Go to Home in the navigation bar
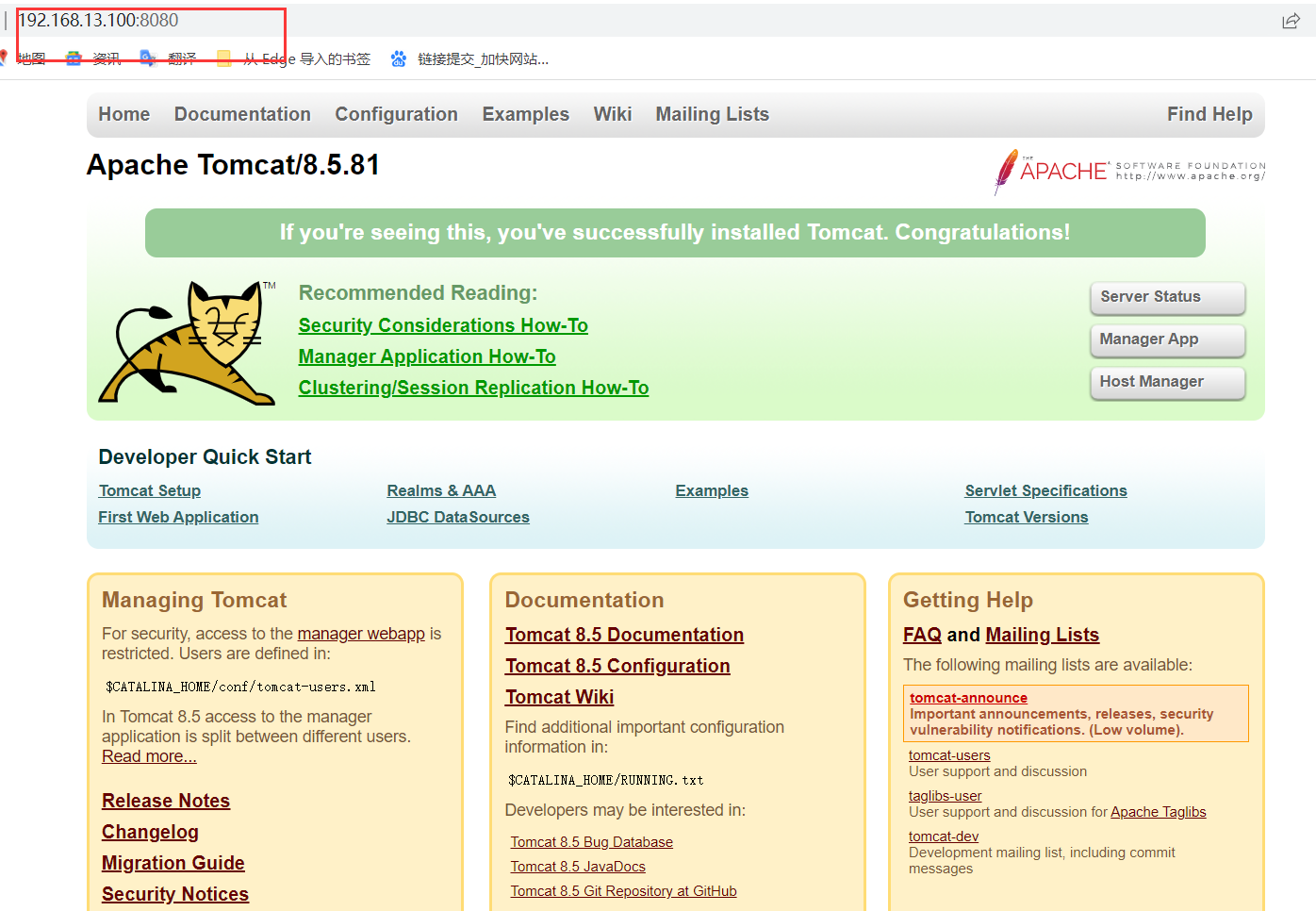Viewport: 1316px width, 911px height. (124, 114)
